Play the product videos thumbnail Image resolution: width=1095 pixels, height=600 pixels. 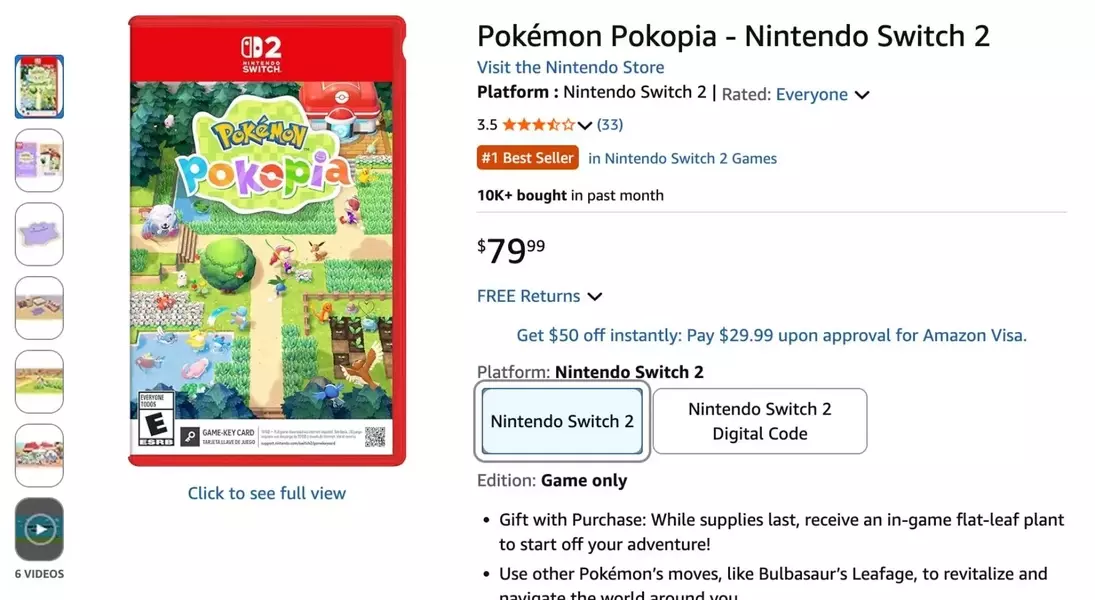coord(39,528)
